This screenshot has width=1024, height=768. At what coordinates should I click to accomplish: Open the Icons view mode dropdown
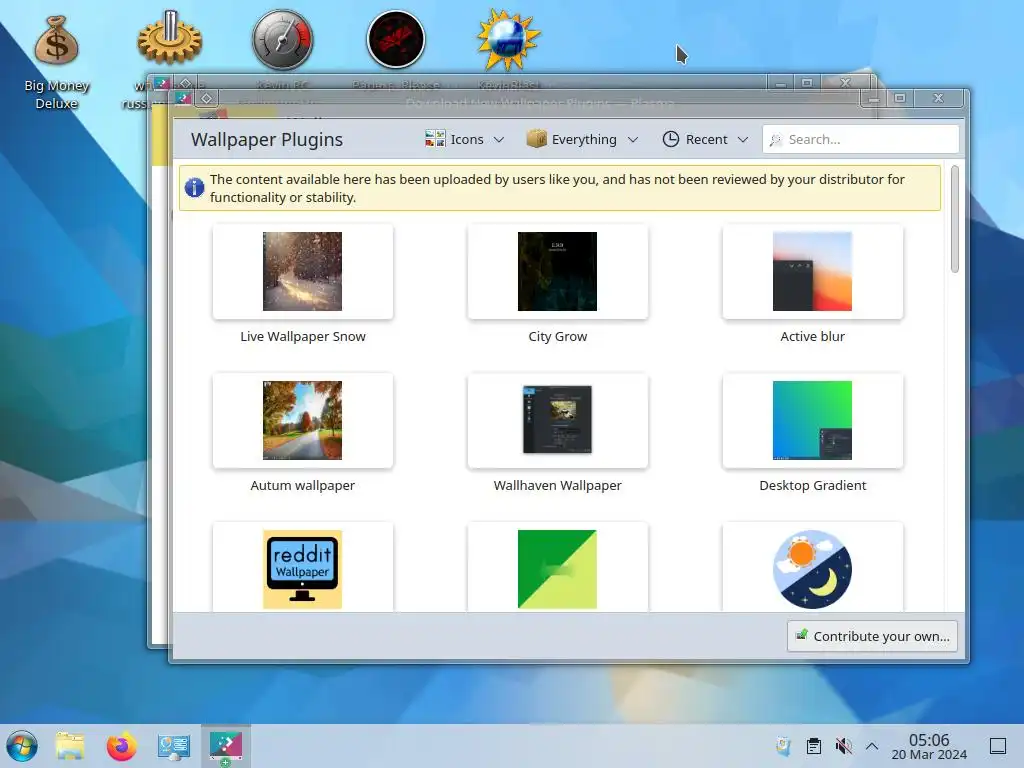(x=465, y=139)
